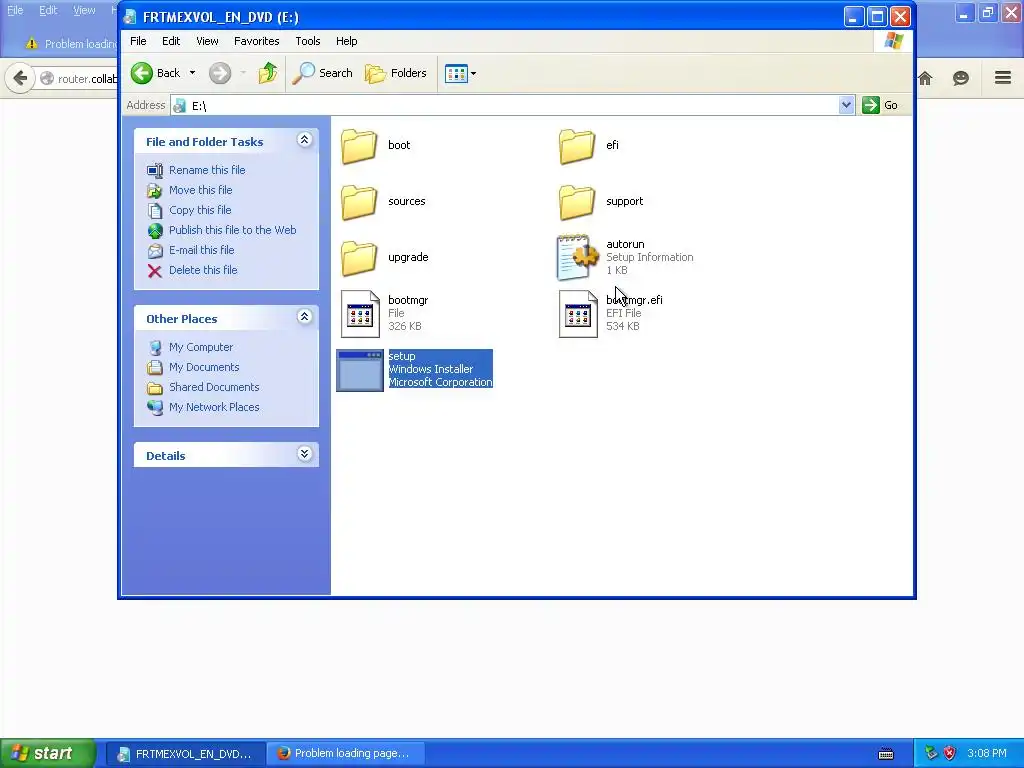Collapse the File and Folder Tasks panel
The width and height of the screenshot is (1024, 768).
pos(304,140)
